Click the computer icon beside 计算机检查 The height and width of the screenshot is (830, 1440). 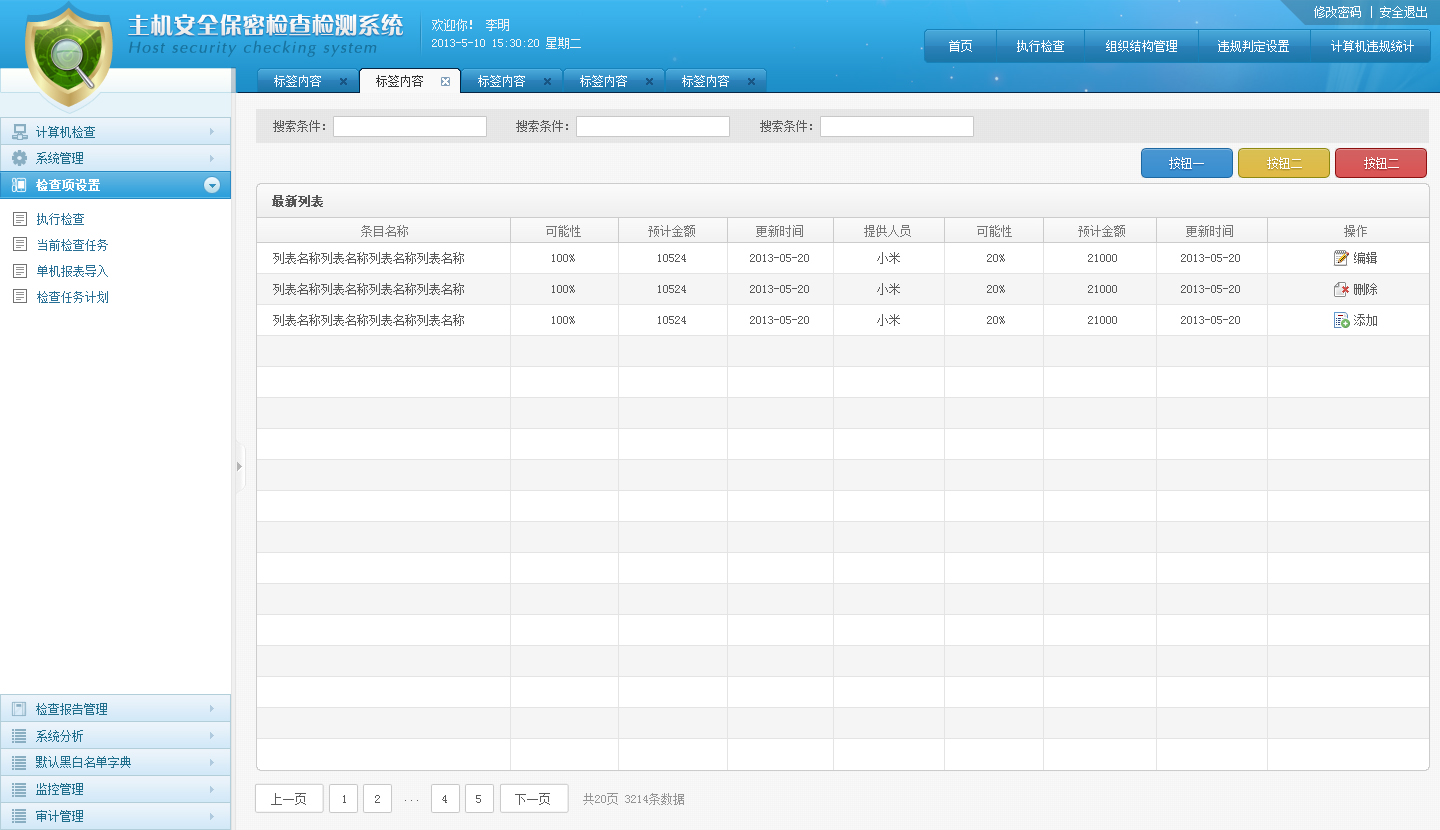(19, 132)
